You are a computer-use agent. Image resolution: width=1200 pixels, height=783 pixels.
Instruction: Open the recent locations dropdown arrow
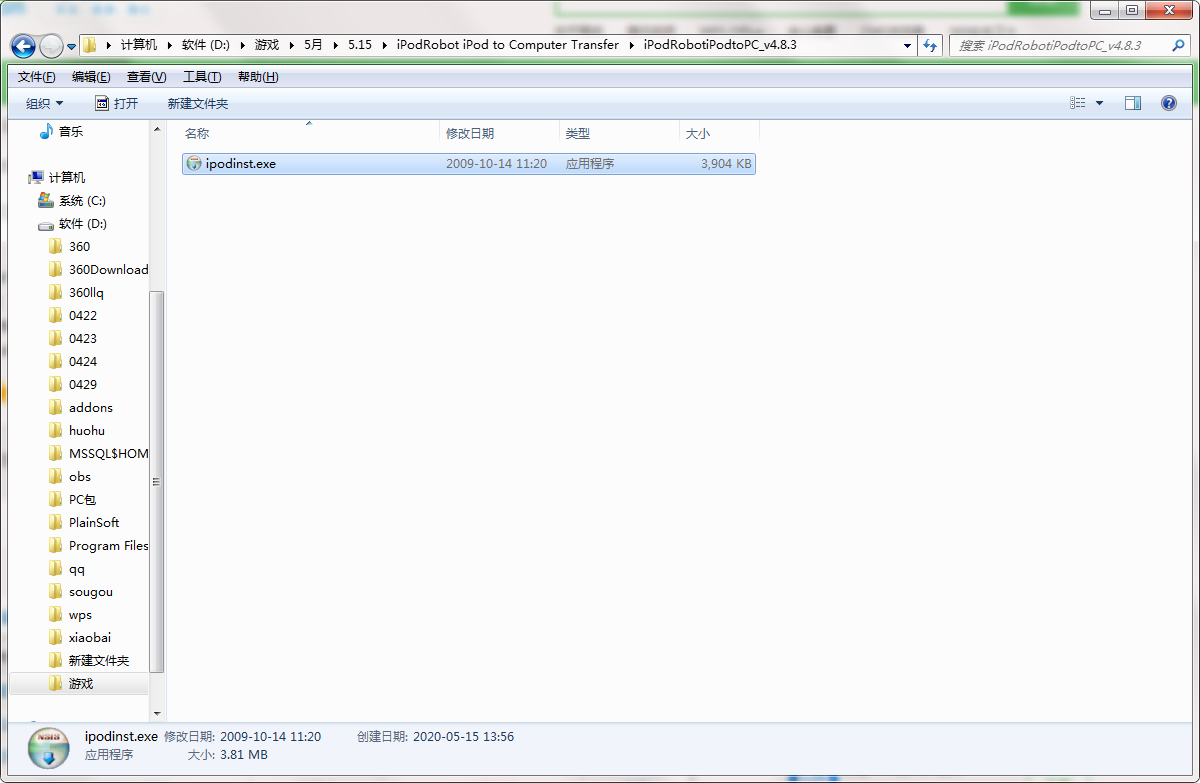(72, 46)
